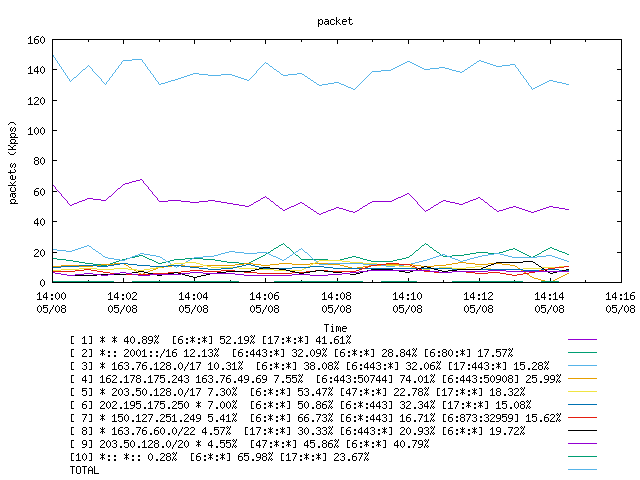The width and height of the screenshot is (640, 480).
Task: Click the y-axis tick label 100
Action: click(x=36, y=131)
